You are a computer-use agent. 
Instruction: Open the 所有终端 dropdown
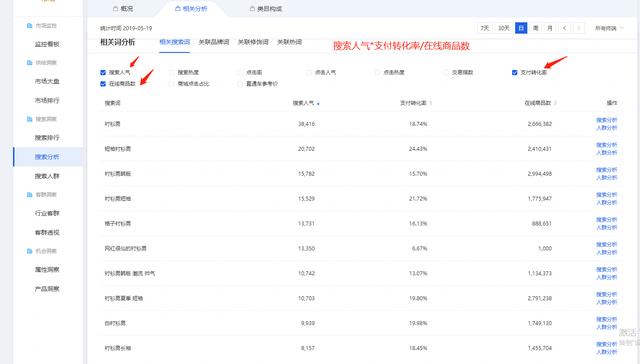pyautogui.click(x=609, y=28)
